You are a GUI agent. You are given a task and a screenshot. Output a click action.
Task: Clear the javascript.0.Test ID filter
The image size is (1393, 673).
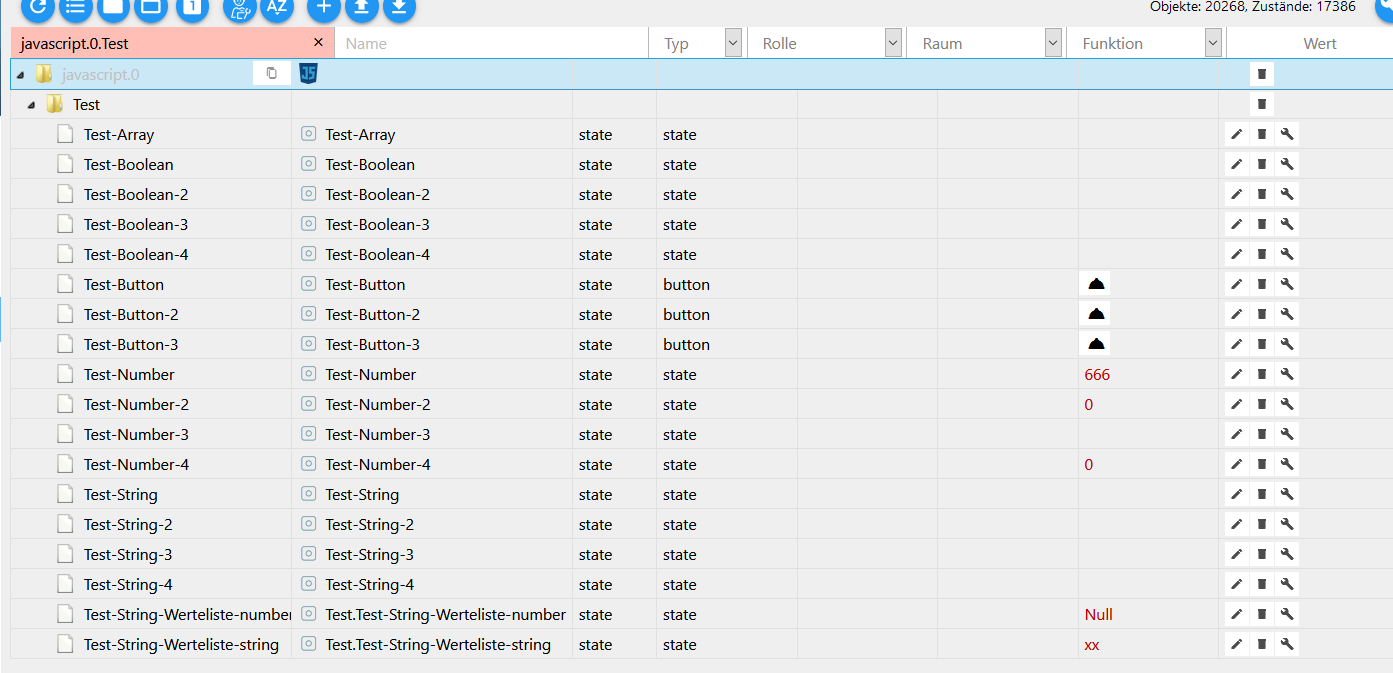(318, 43)
